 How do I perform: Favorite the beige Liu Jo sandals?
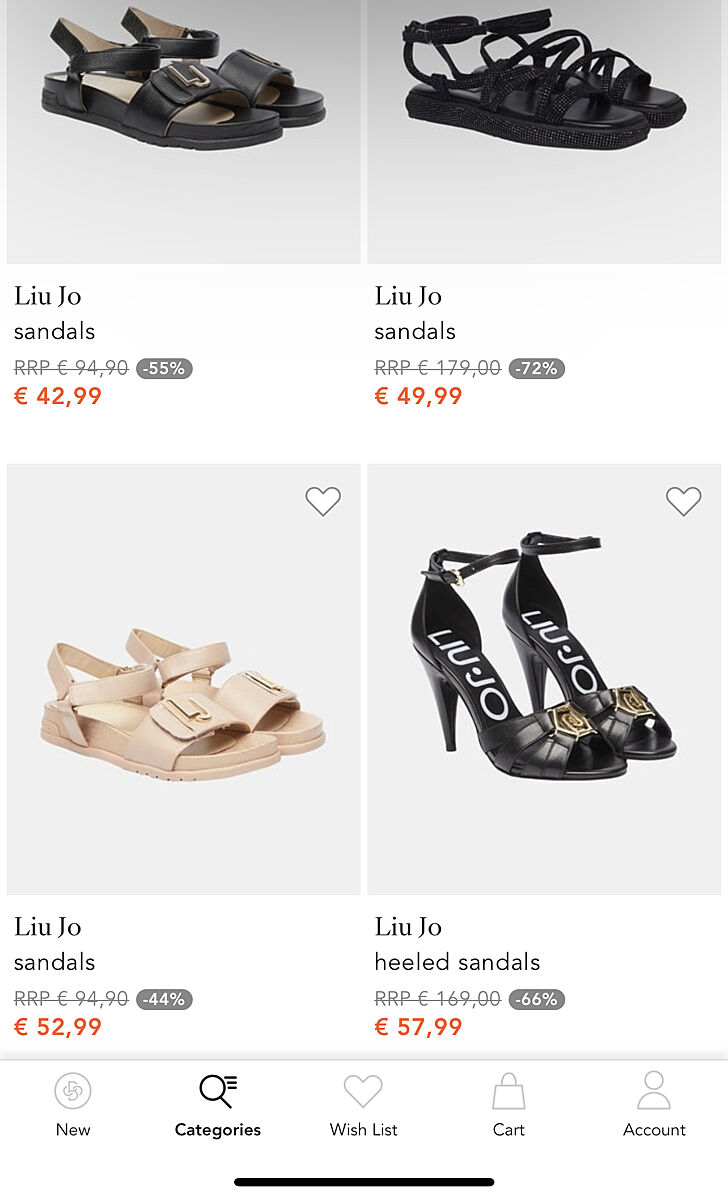coord(323,501)
